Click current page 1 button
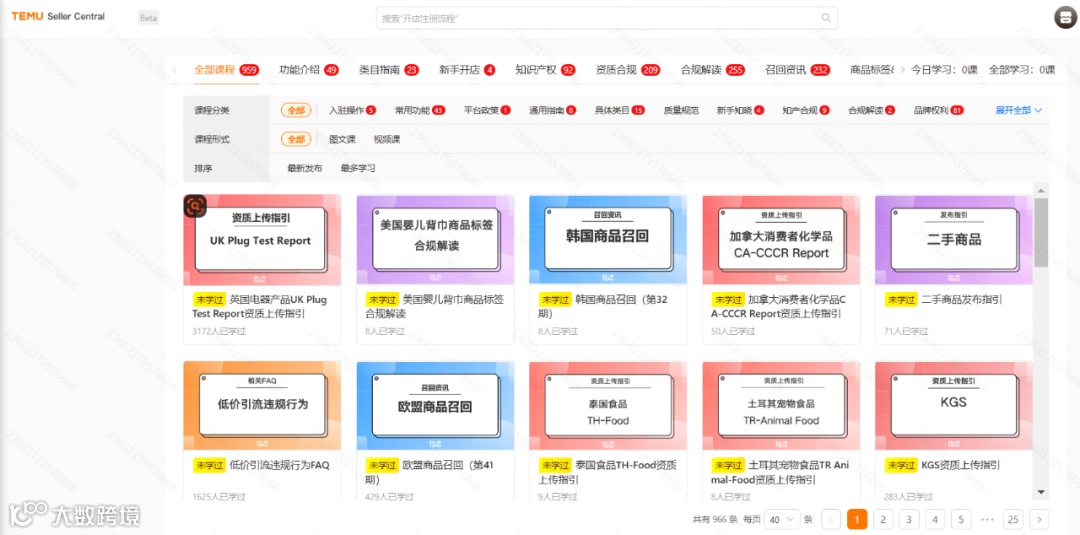 pyautogui.click(x=857, y=519)
